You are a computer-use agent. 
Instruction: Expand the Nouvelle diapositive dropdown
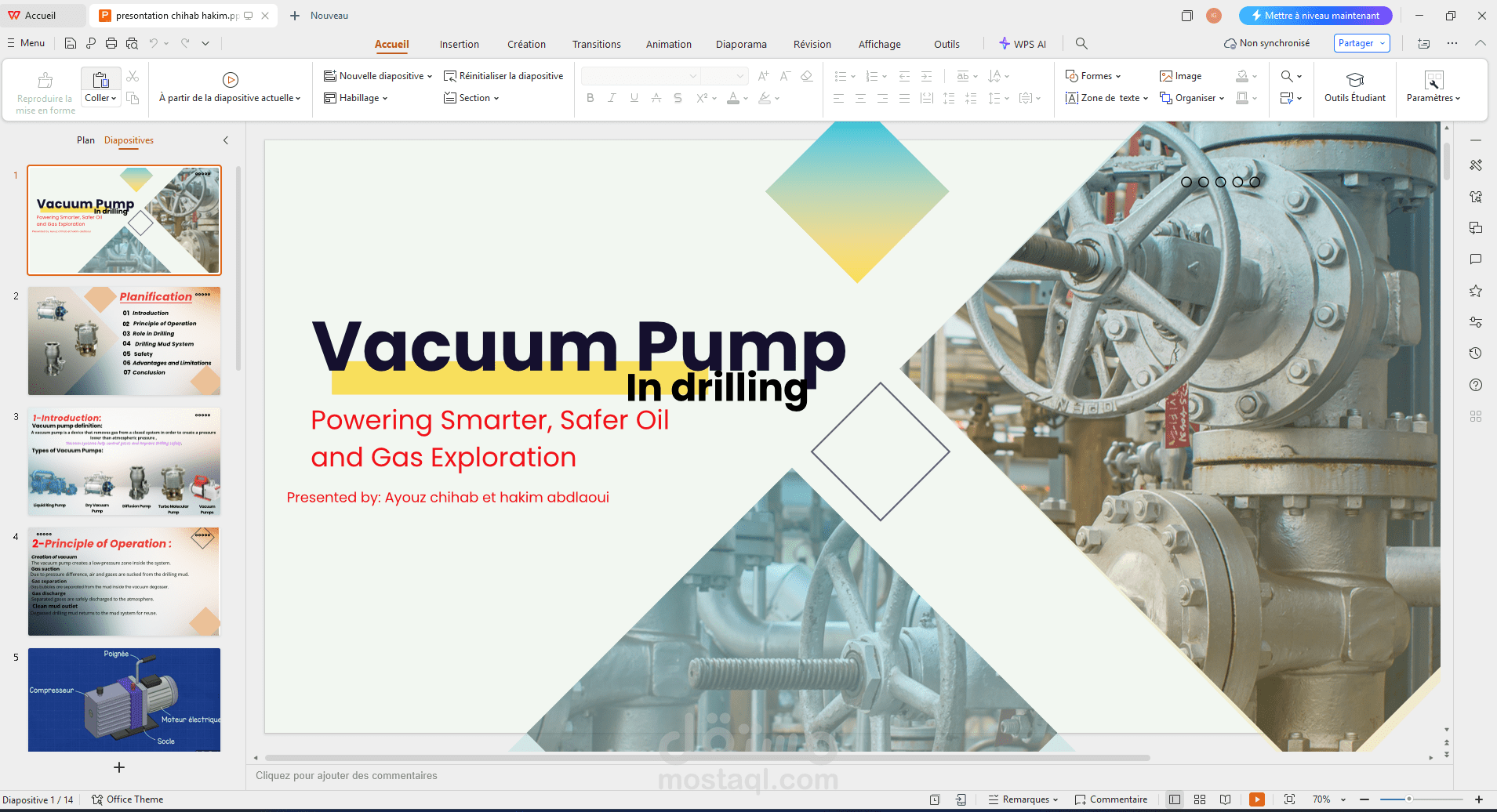pos(430,76)
